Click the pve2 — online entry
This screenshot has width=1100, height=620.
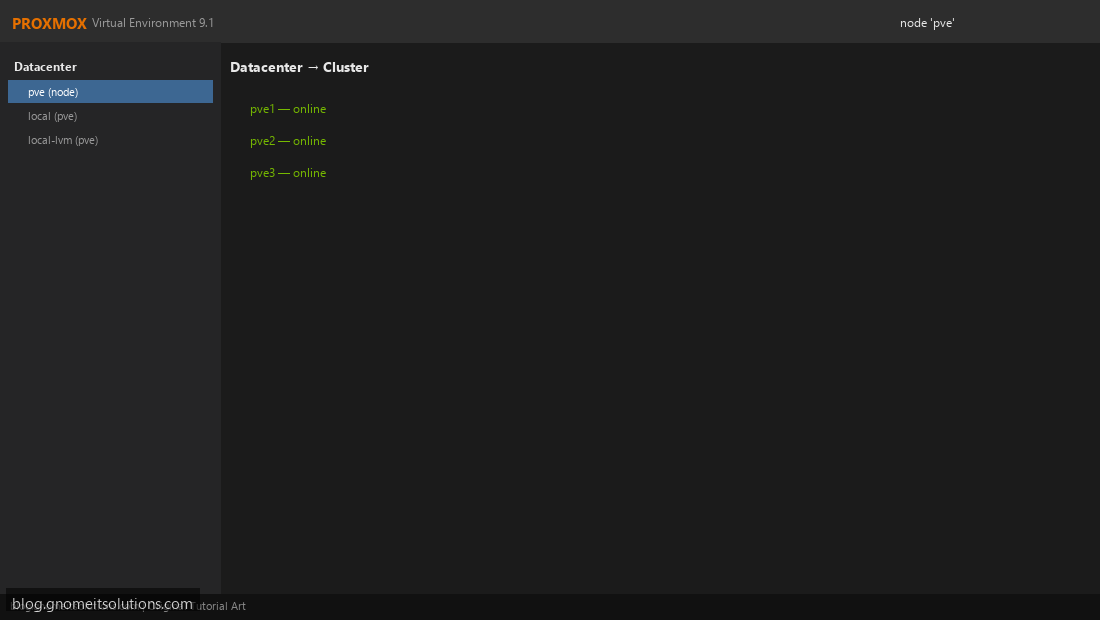(x=288, y=141)
